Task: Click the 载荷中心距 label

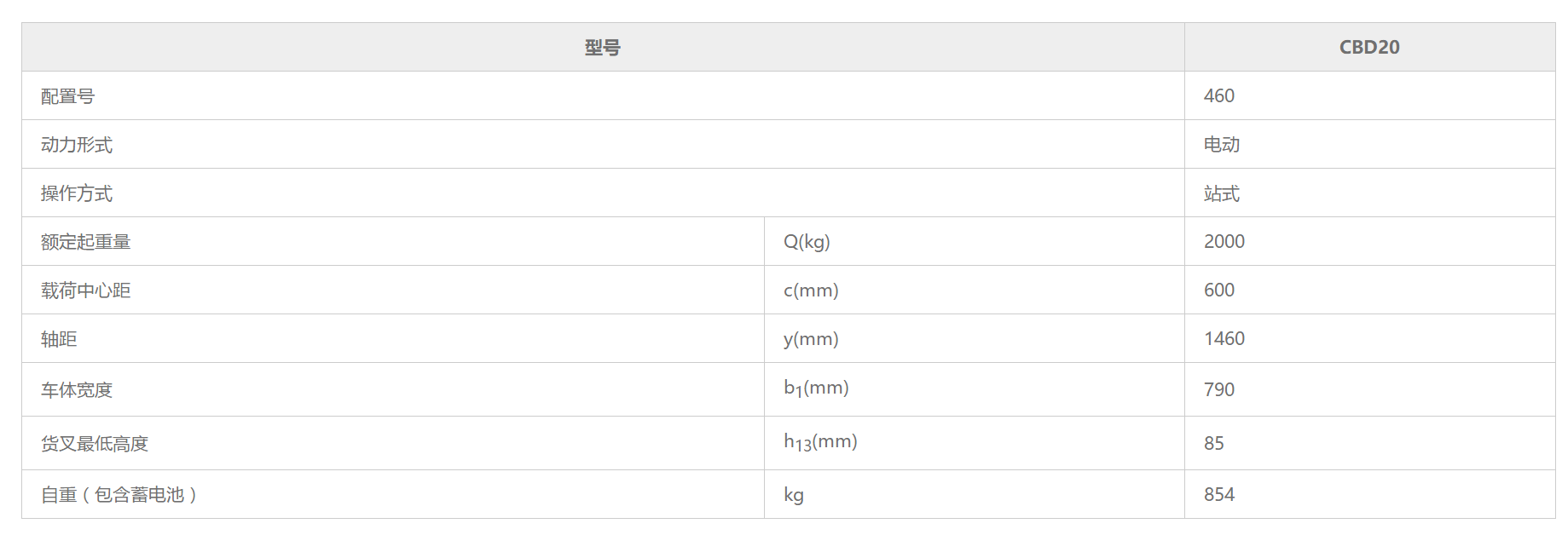Action: click(86, 291)
